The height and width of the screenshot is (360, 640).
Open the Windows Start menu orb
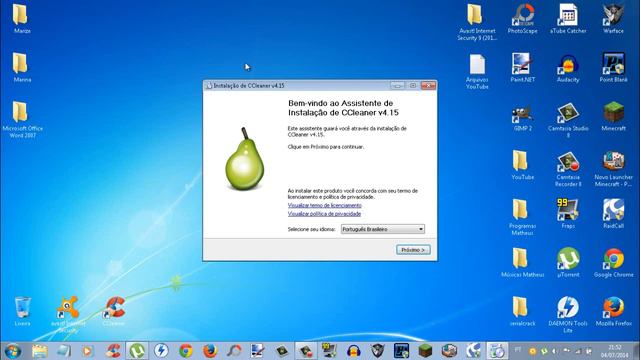[x=13, y=351]
